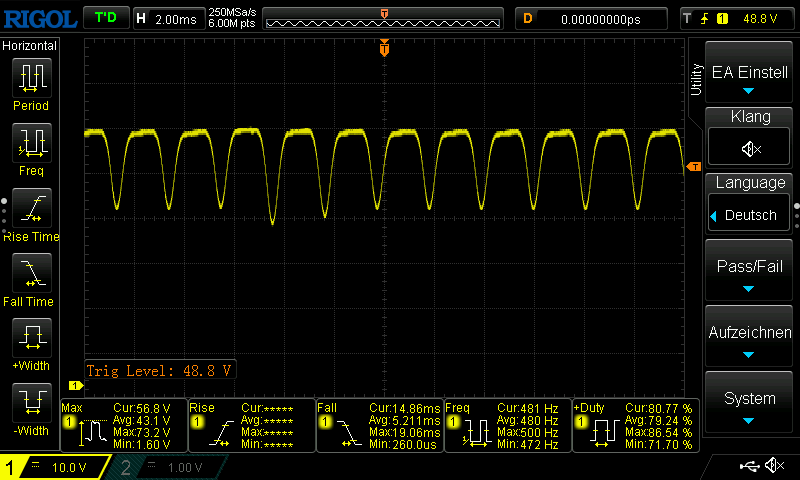Click the trigger 48.8 V info box
The height and width of the screenshot is (480, 800).
point(738,19)
